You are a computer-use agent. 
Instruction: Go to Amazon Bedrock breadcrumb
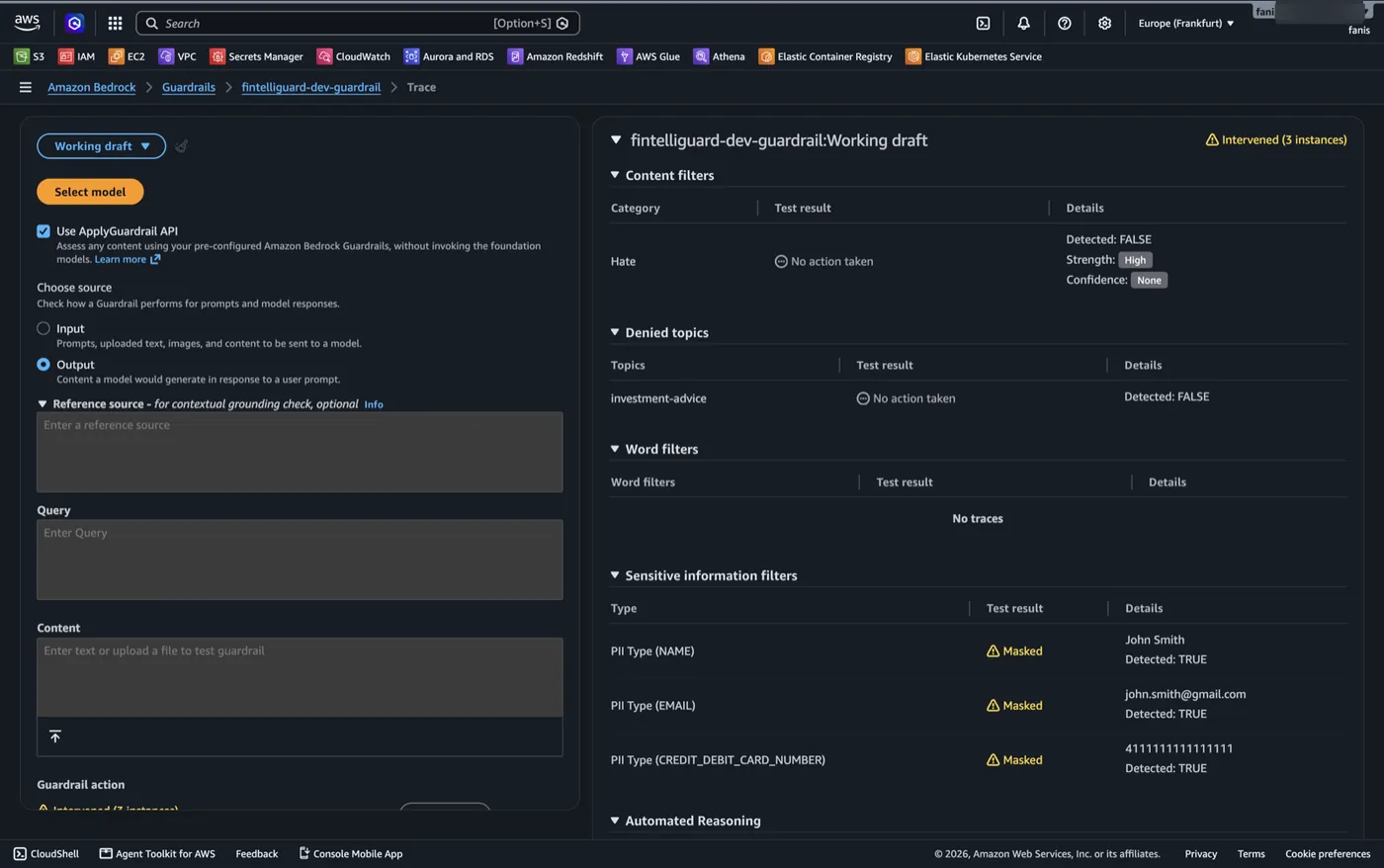point(92,87)
